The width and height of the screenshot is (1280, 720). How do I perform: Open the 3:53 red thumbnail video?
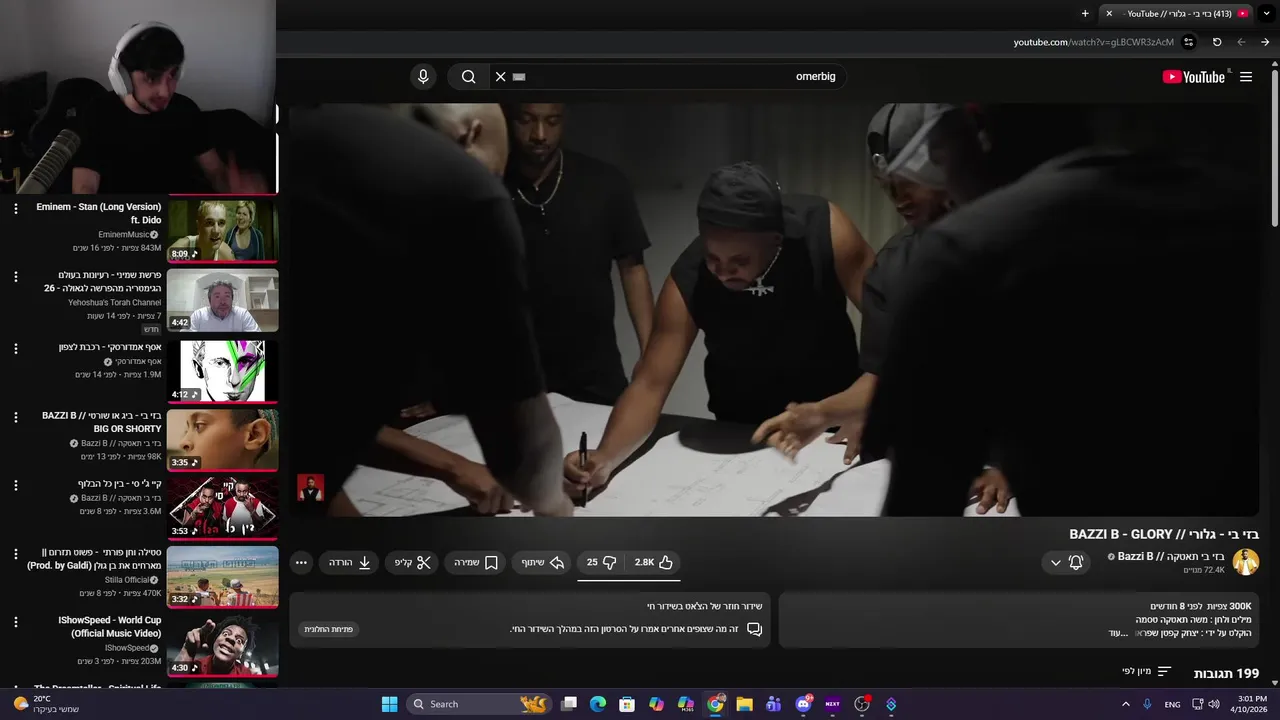pyautogui.click(x=222, y=508)
